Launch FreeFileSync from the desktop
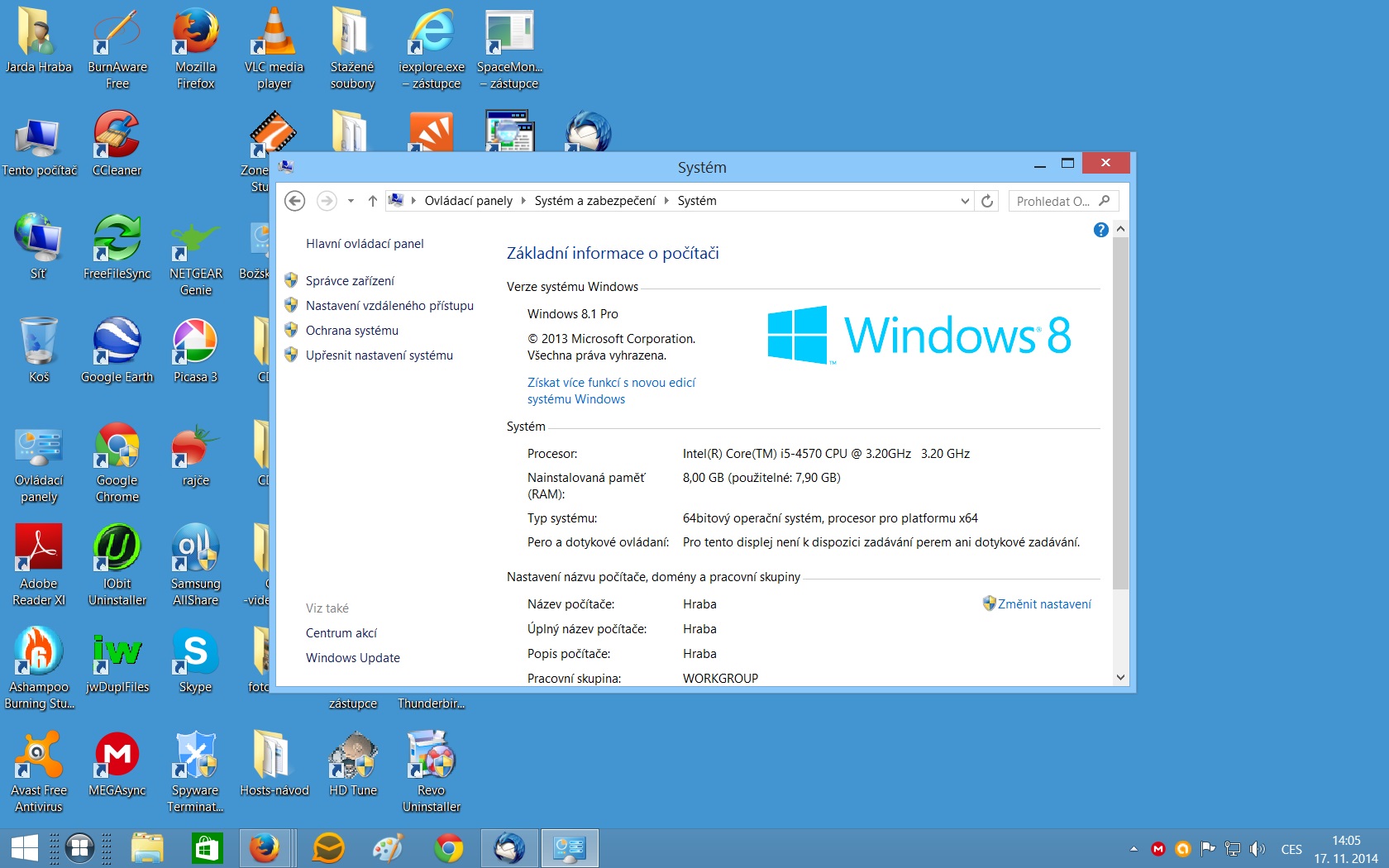The width and height of the screenshot is (1389, 868). coord(117,248)
